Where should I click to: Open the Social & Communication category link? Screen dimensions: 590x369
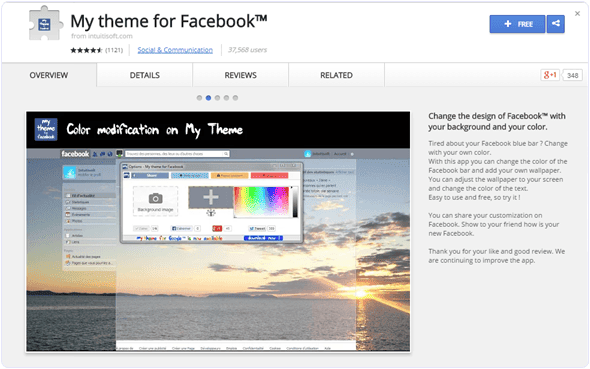pos(175,50)
